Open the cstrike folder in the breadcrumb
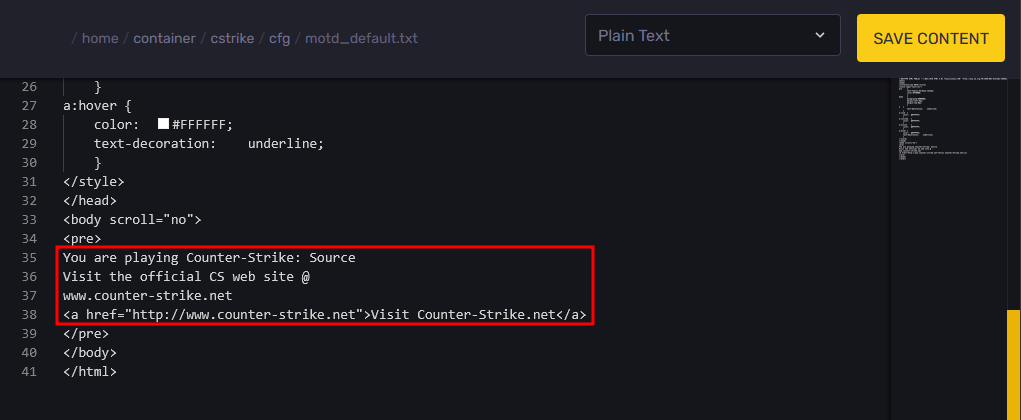The image size is (1021, 420). [233, 39]
